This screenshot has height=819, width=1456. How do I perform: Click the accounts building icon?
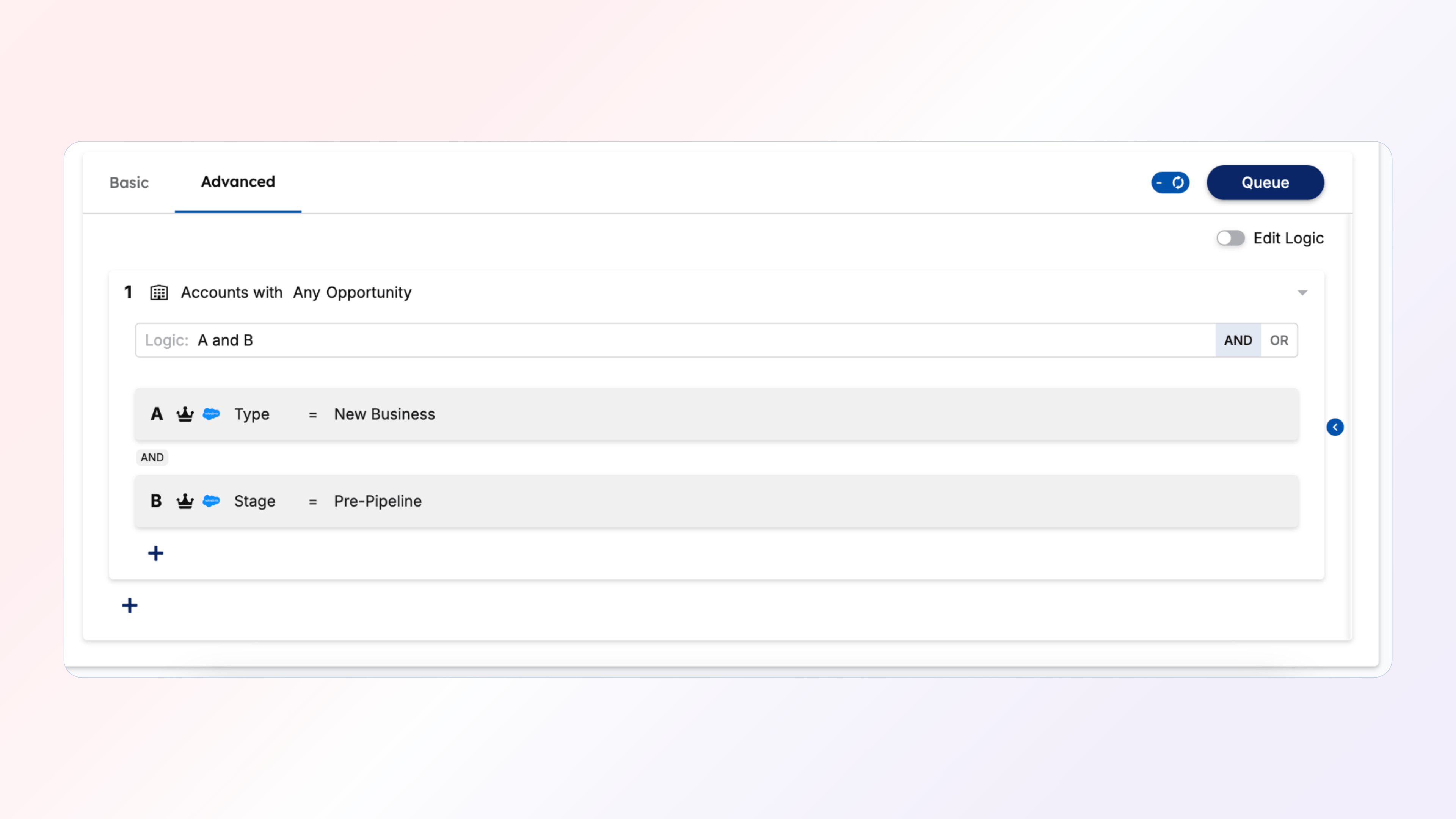point(159,292)
